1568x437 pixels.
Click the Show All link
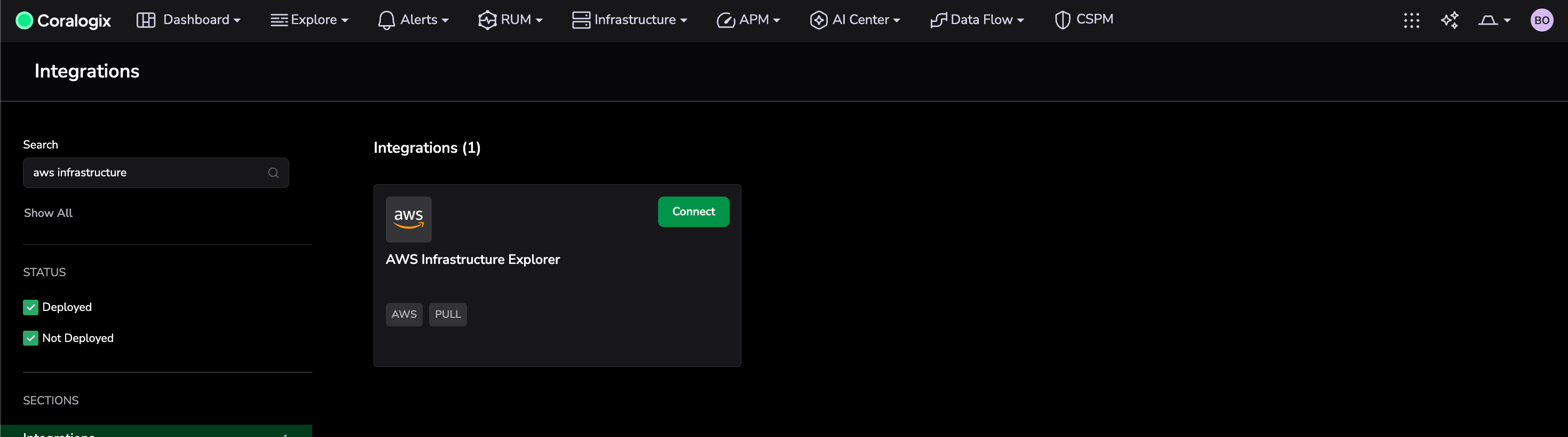(x=48, y=213)
